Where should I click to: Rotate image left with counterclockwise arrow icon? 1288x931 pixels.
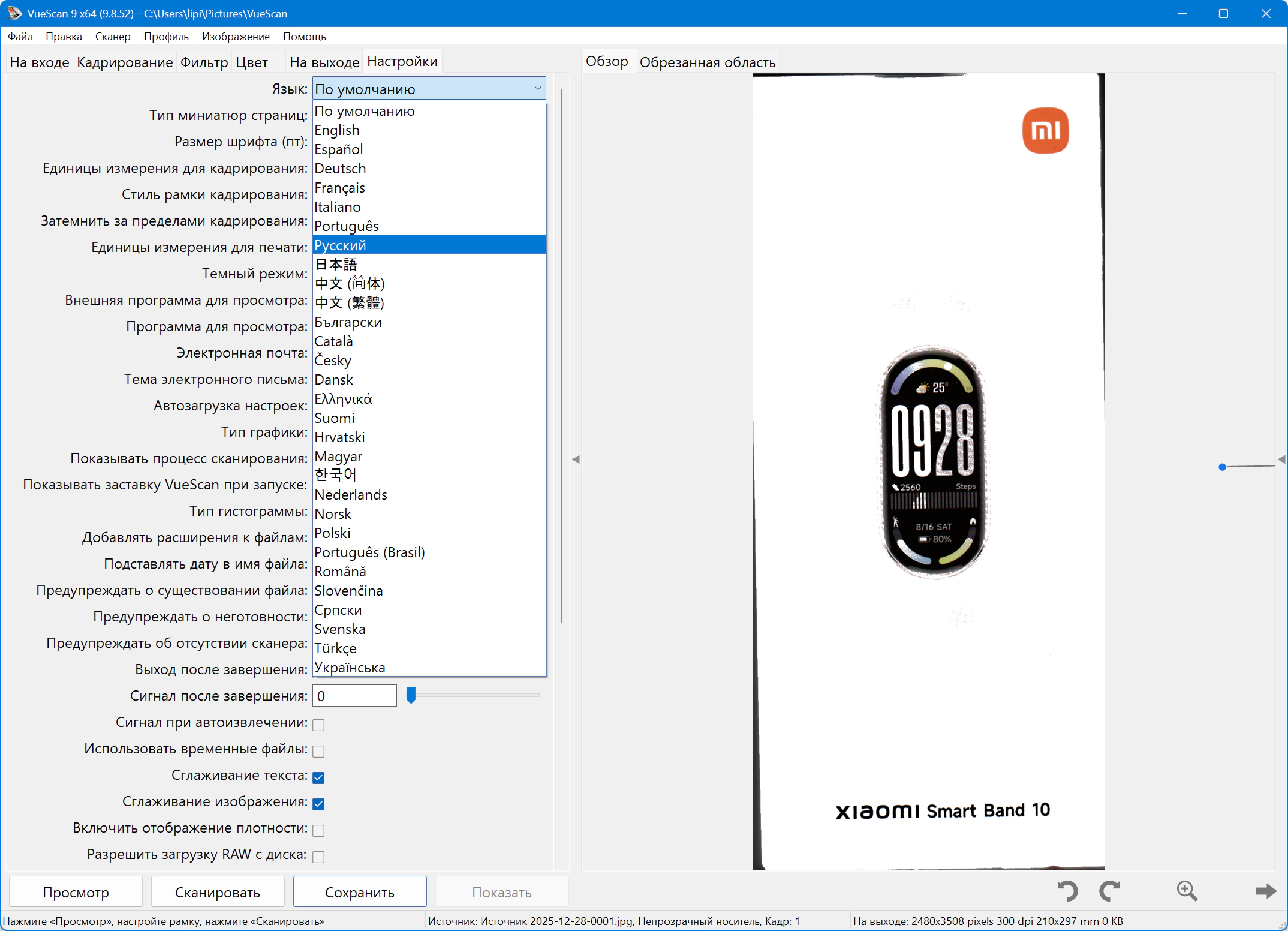(x=1068, y=891)
